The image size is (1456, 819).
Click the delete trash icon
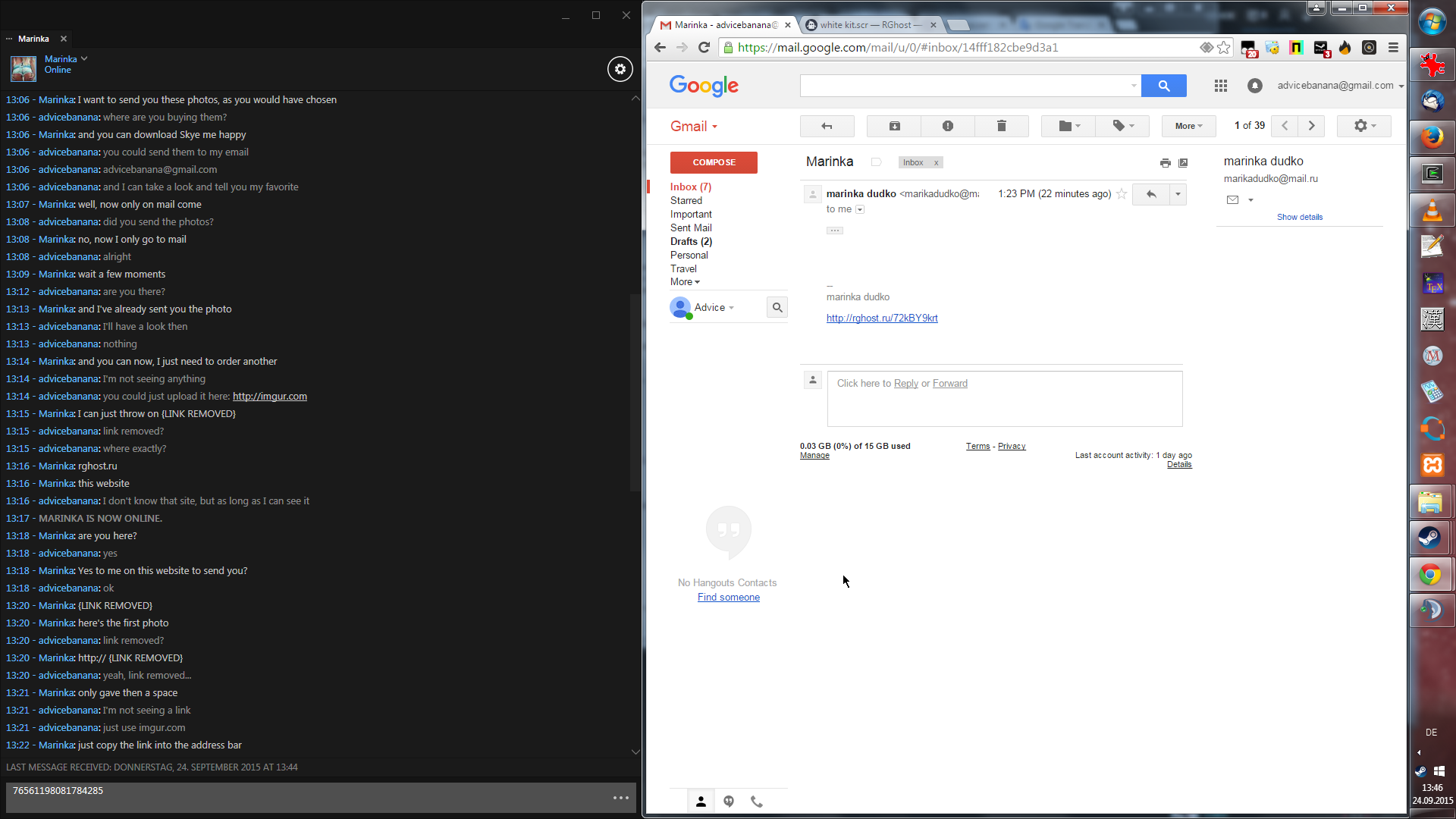point(1001,126)
